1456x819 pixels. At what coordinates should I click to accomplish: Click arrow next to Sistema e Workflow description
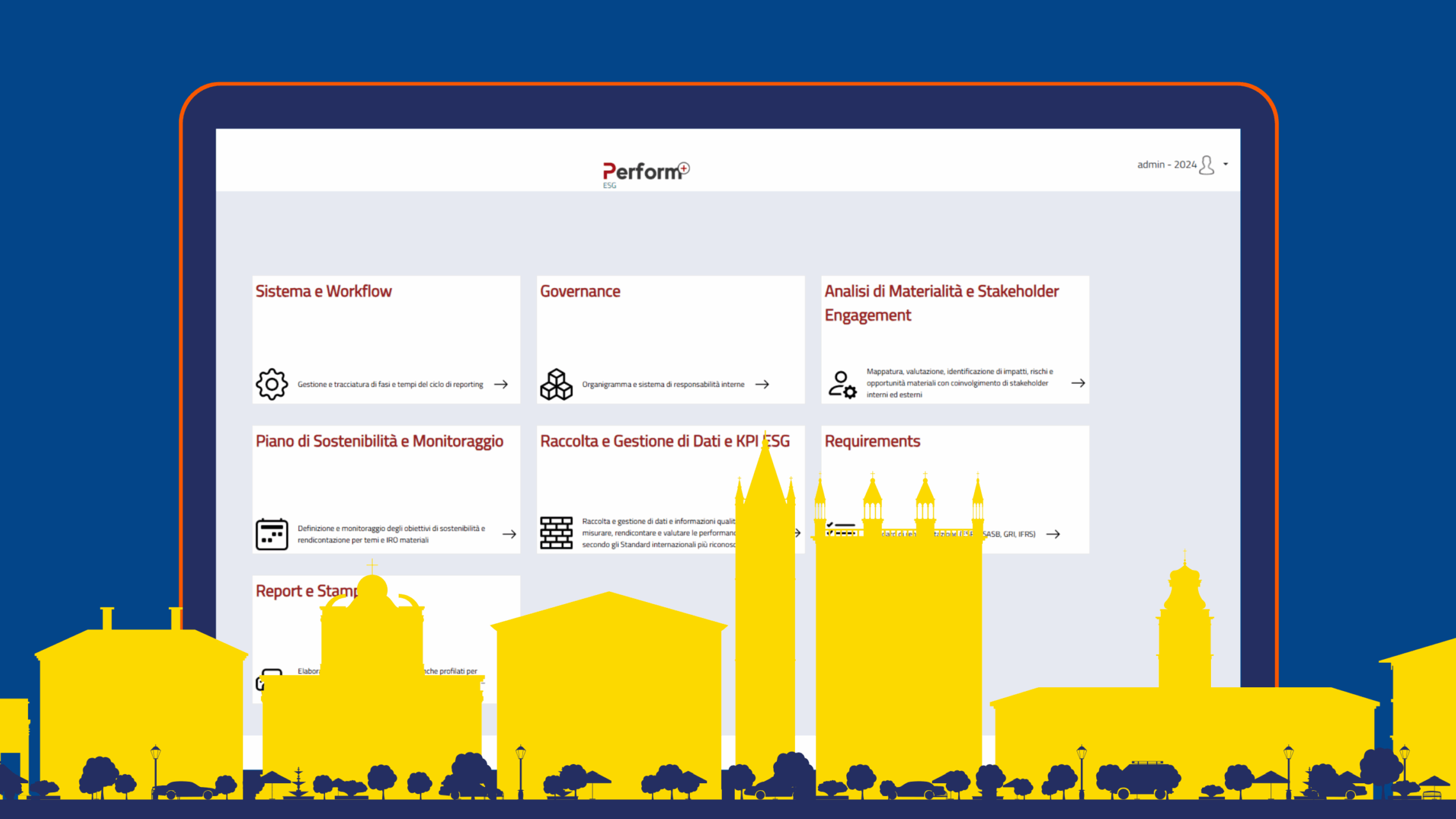[501, 384]
